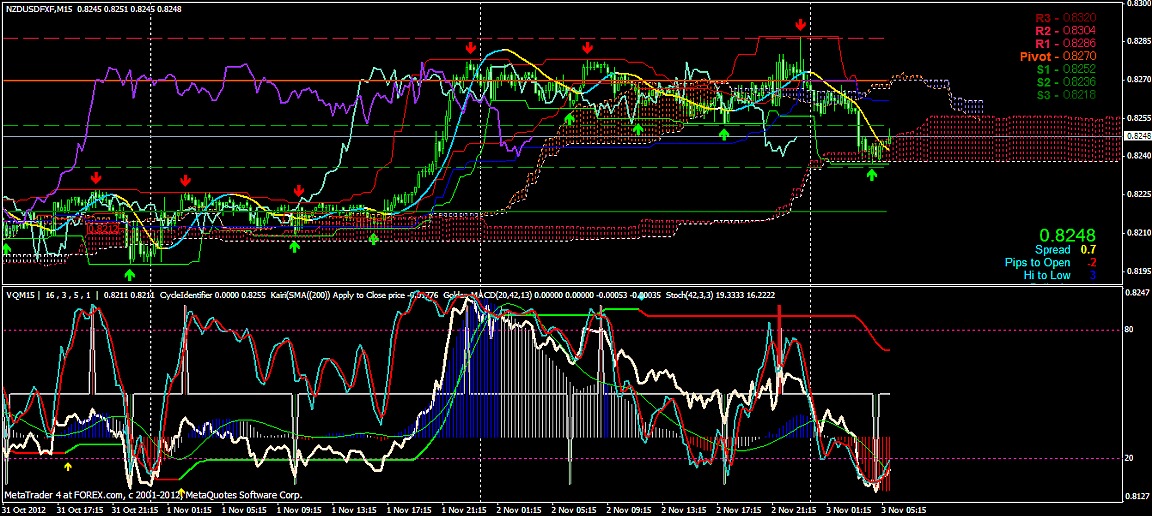Click the leftmost red down arrow on the price chart
Image resolution: width=1152 pixels, height=516 pixels.
click(96, 177)
